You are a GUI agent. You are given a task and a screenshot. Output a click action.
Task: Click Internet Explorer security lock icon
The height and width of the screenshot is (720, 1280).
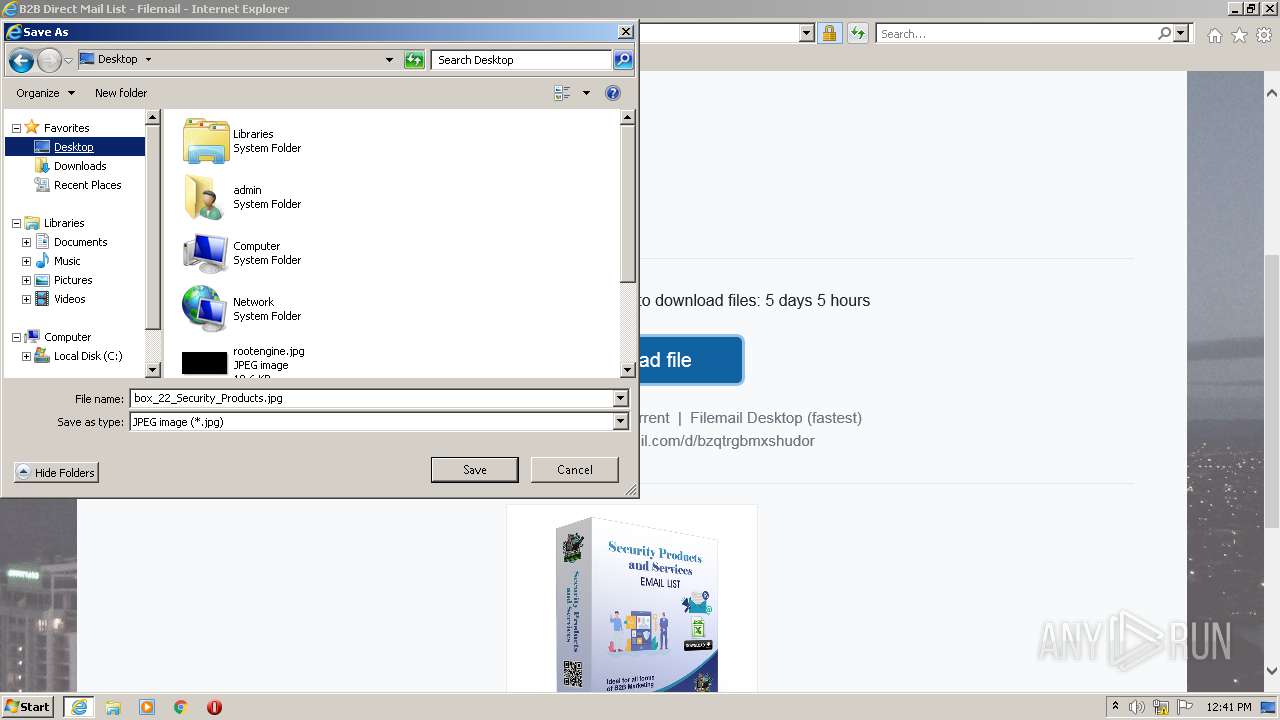829,34
